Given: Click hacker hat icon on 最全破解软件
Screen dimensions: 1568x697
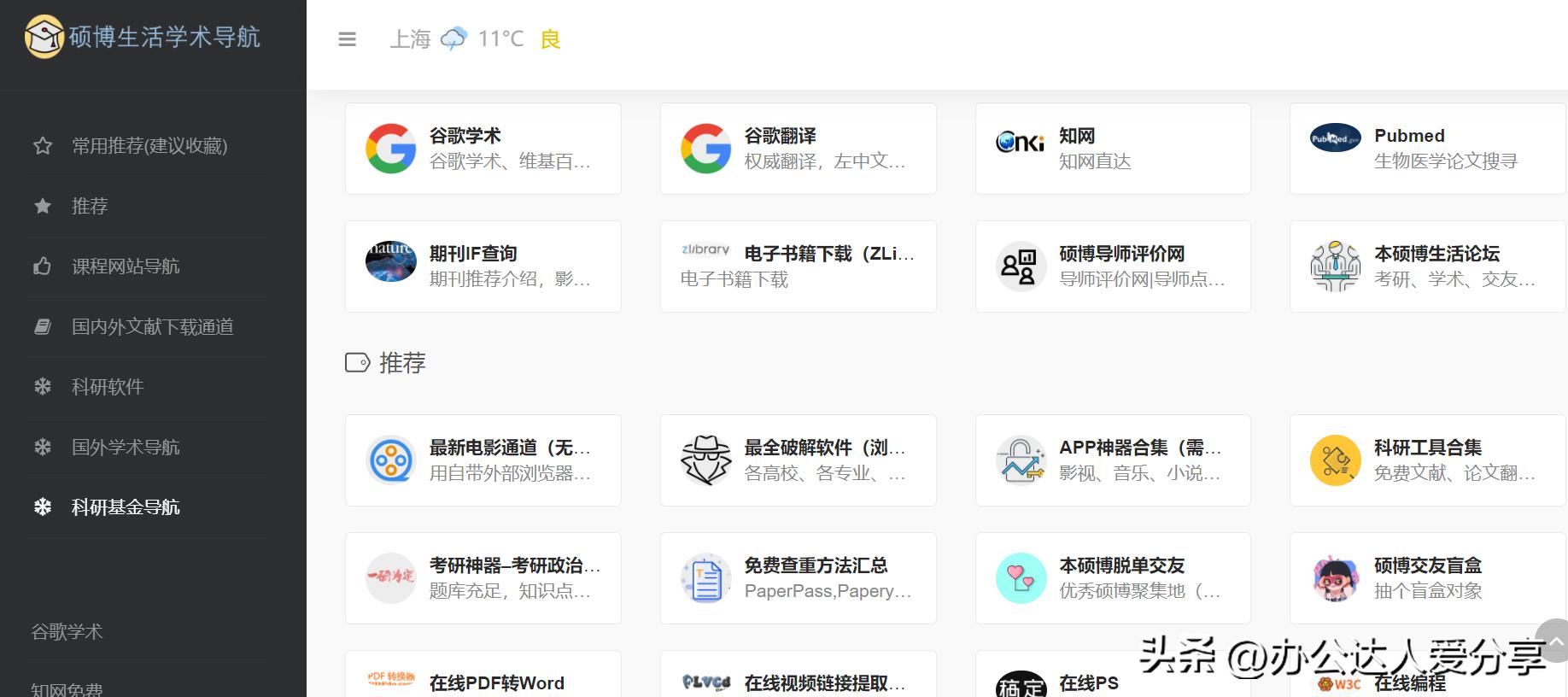Looking at the screenshot, I should (x=706, y=460).
